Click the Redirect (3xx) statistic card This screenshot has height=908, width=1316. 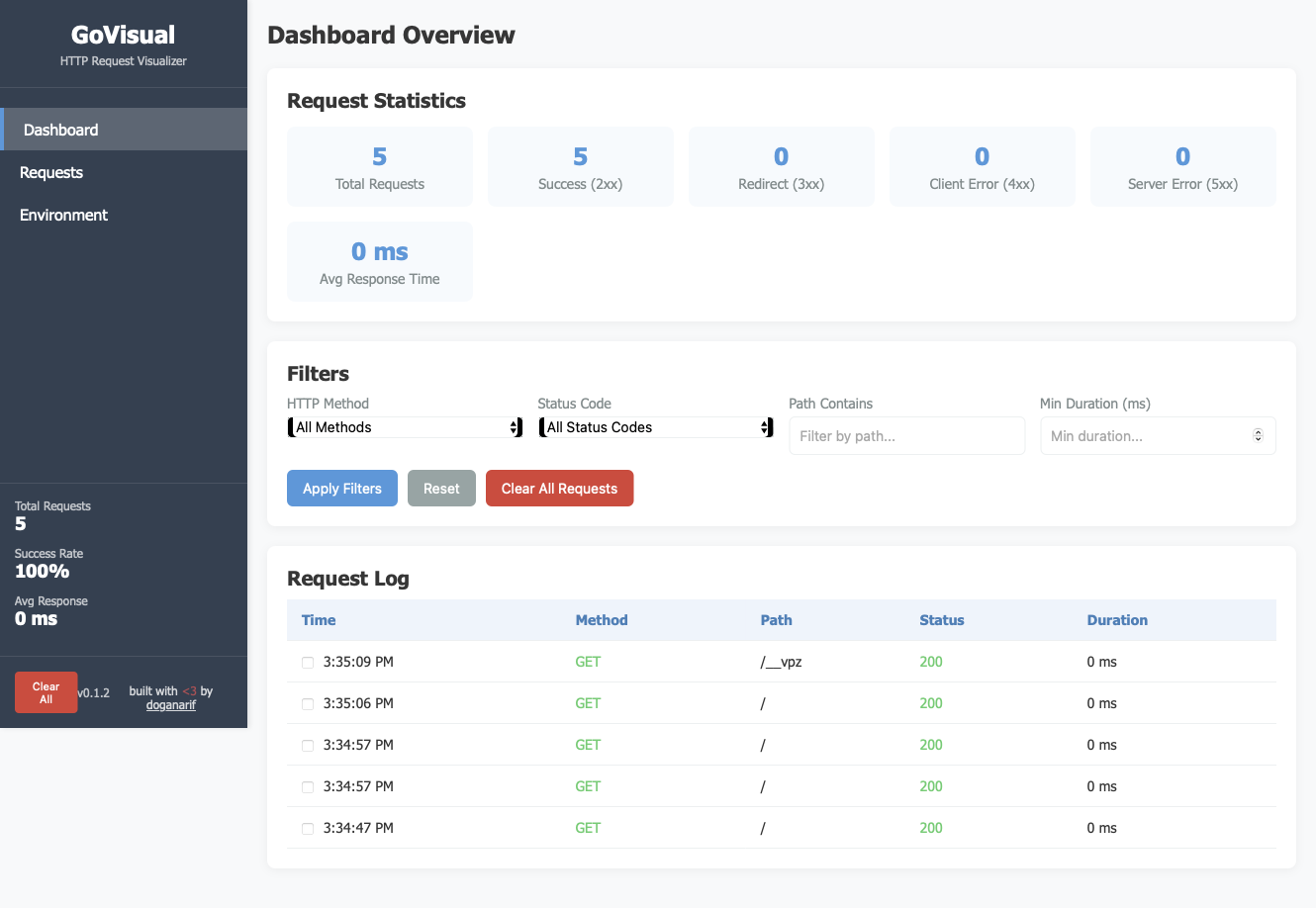coord(782,166)
